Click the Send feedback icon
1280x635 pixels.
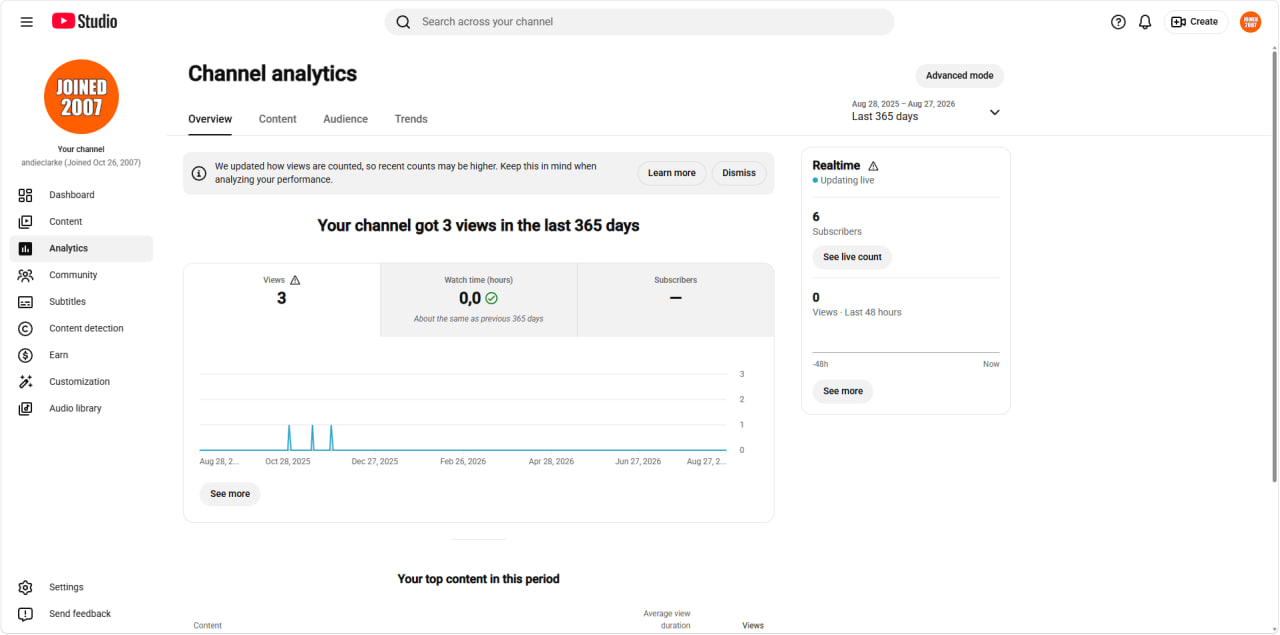(x=26, y=614)
